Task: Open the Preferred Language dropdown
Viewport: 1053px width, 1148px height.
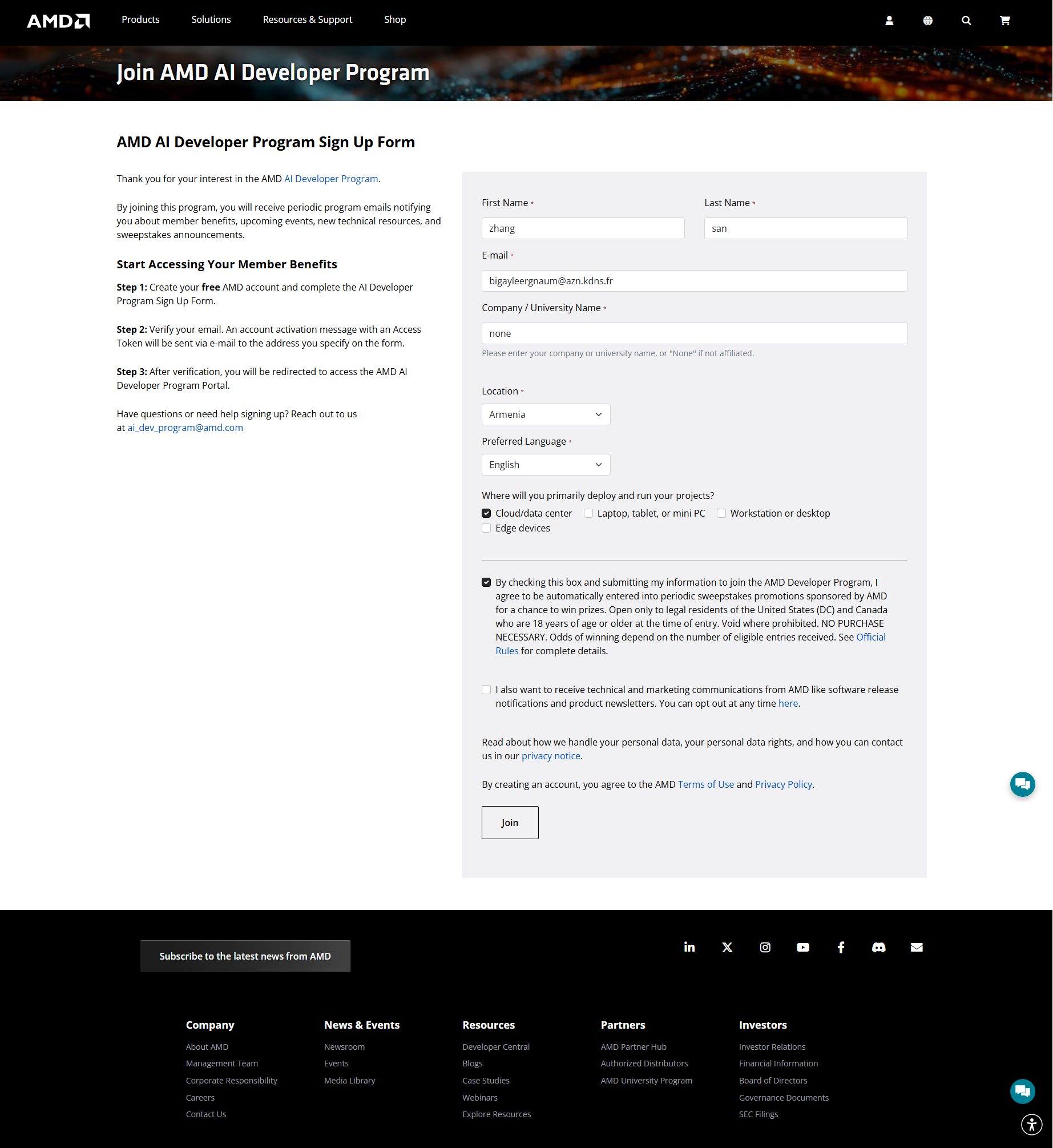Action: 546,465
